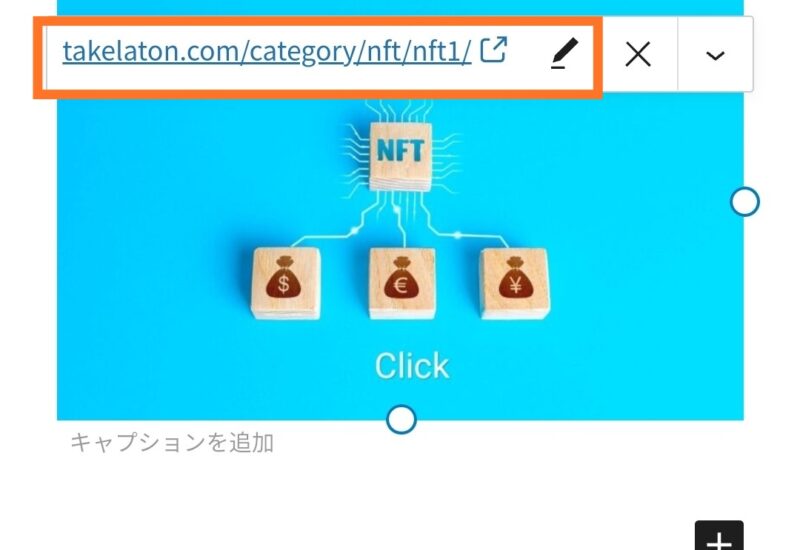Click the NFT wooden block in image
800x550 pixels.
400,155
